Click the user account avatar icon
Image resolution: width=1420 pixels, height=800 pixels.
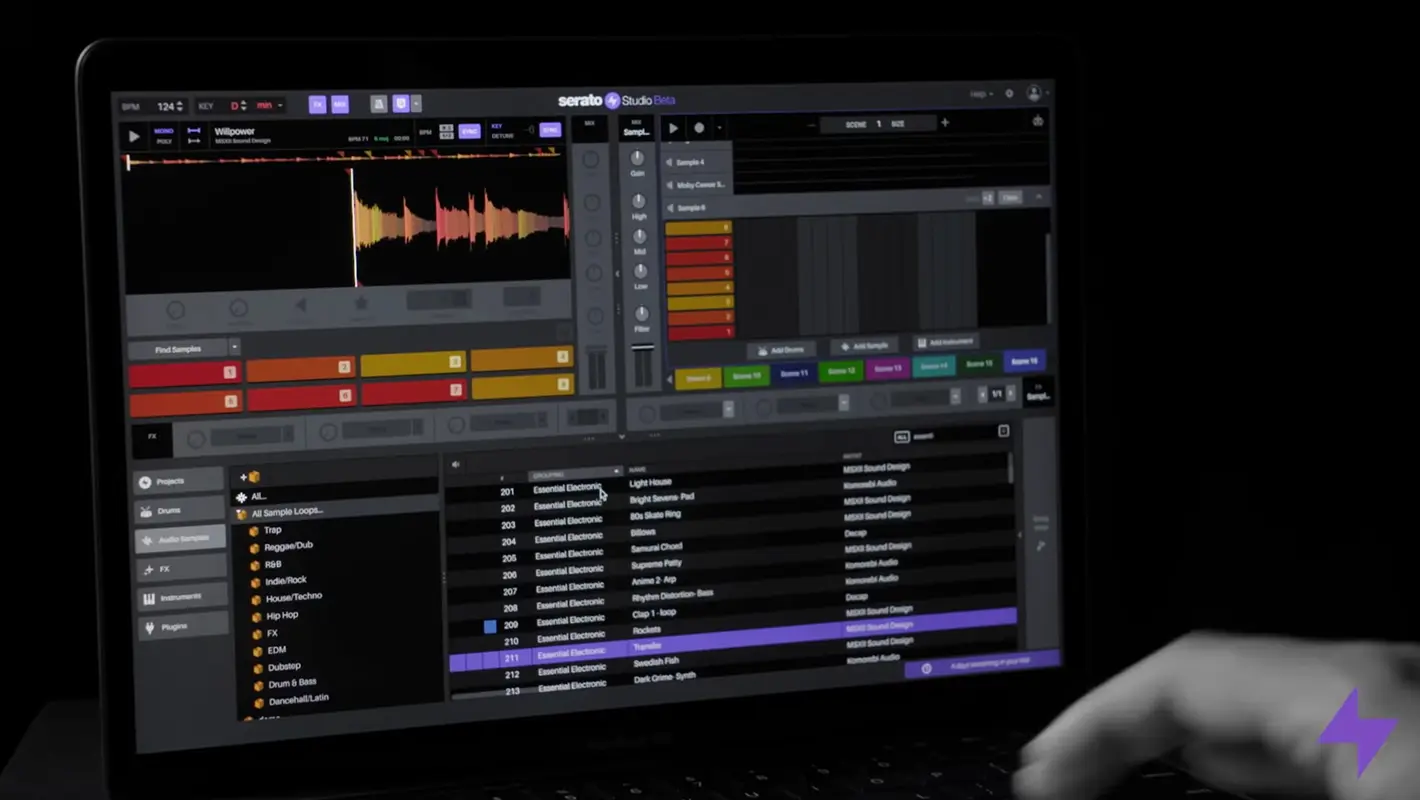pos(1034,93)
